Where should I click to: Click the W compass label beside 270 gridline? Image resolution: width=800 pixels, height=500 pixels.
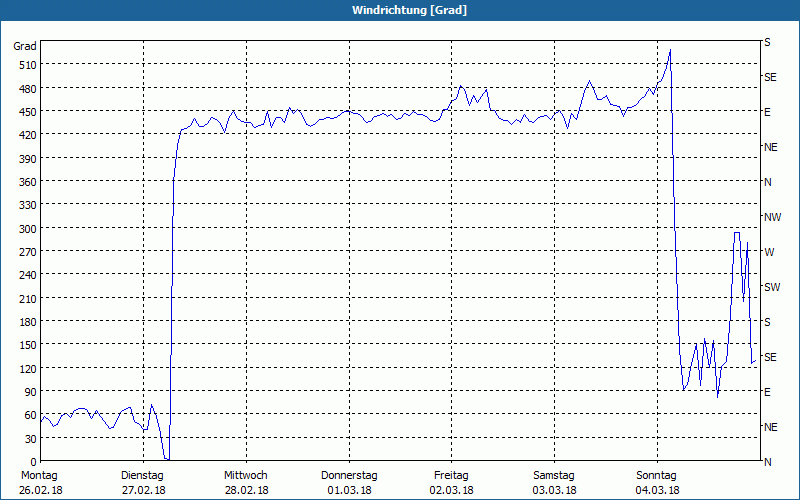[769, 252]
